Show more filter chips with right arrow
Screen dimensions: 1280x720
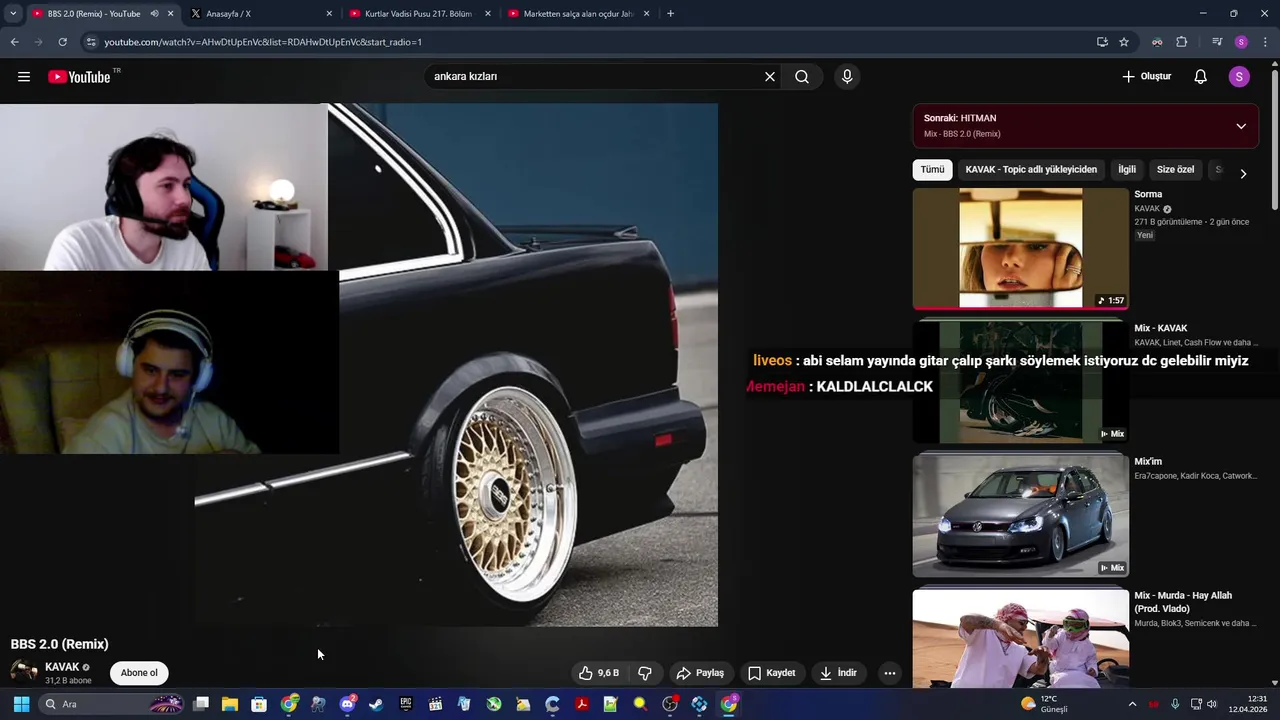tap(1243, 173)
